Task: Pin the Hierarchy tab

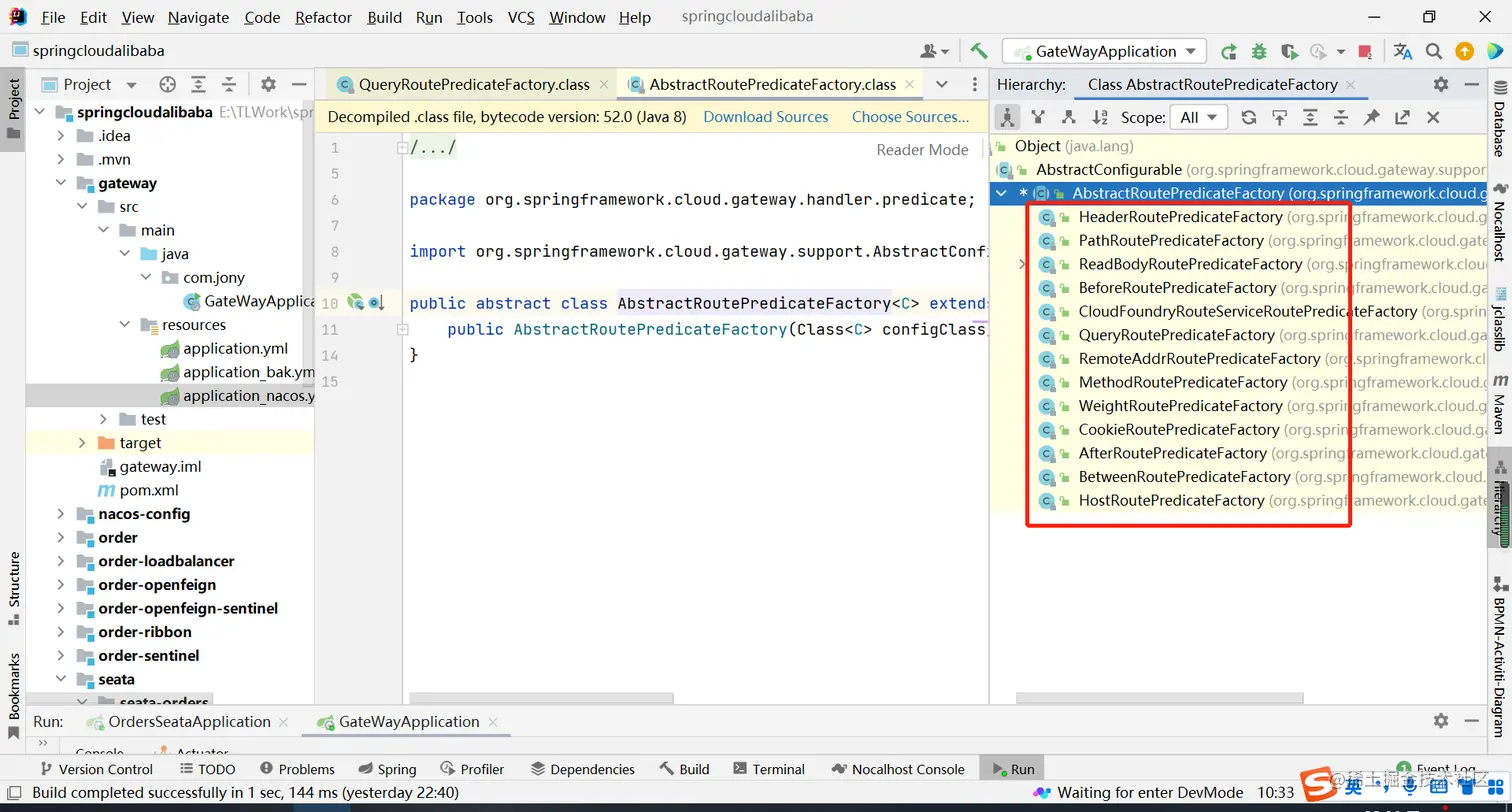Action: click(1372, 117)
